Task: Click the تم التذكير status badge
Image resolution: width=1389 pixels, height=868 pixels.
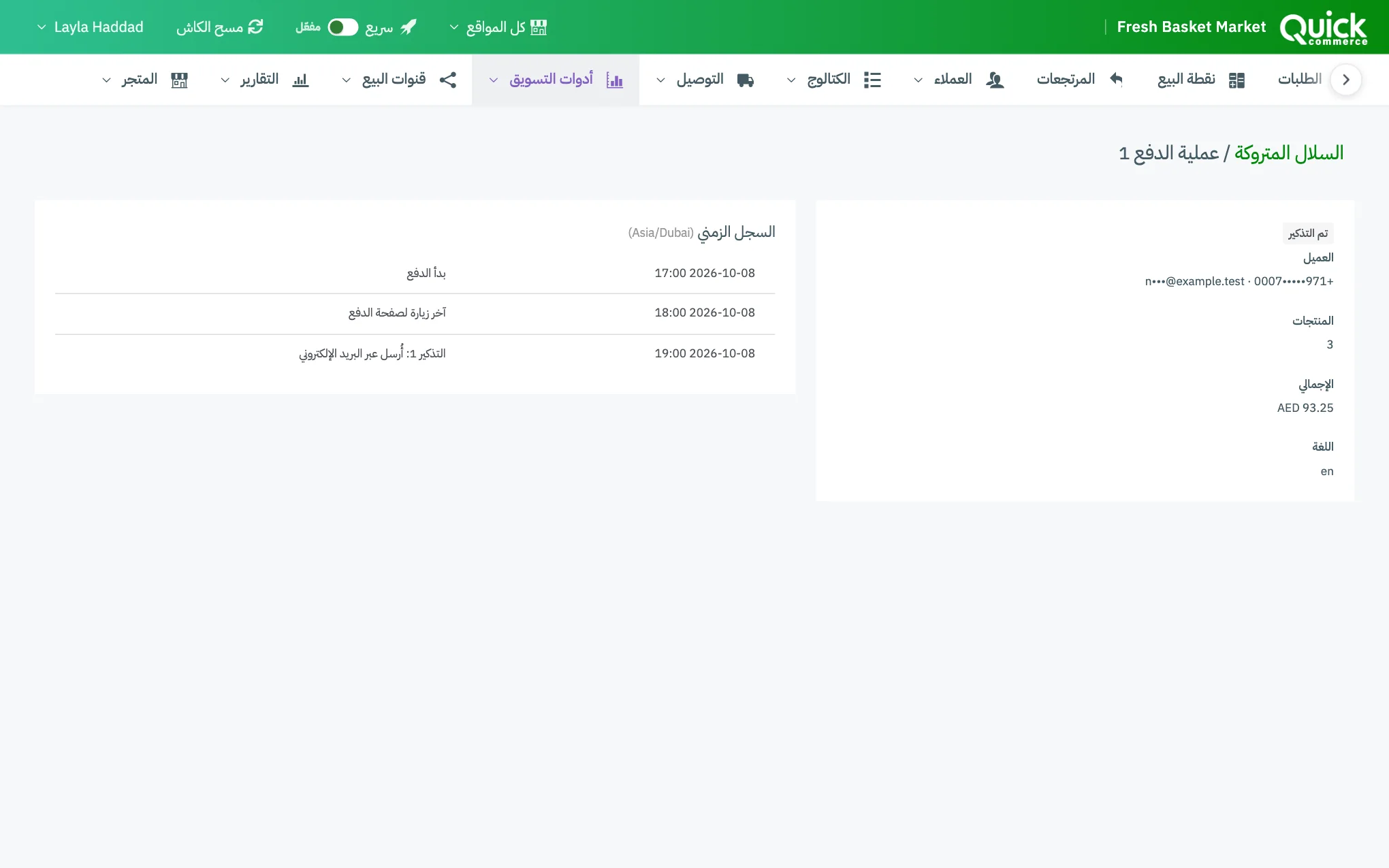Action: tap(1308, 234)
